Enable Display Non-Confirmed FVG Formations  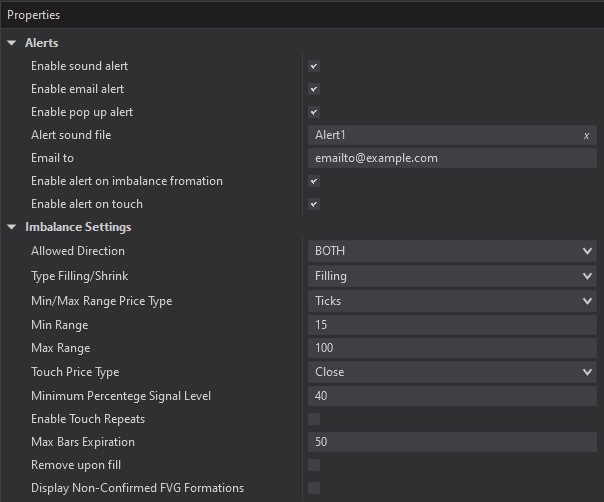pos(314,488)
